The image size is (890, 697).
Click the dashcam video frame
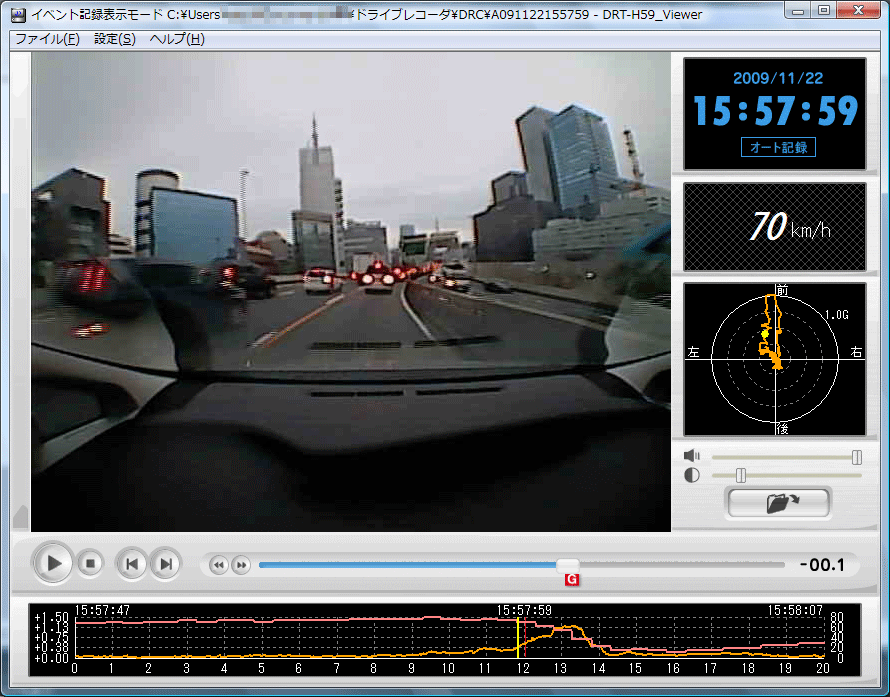pyautogui.click(x=351, y=291)
